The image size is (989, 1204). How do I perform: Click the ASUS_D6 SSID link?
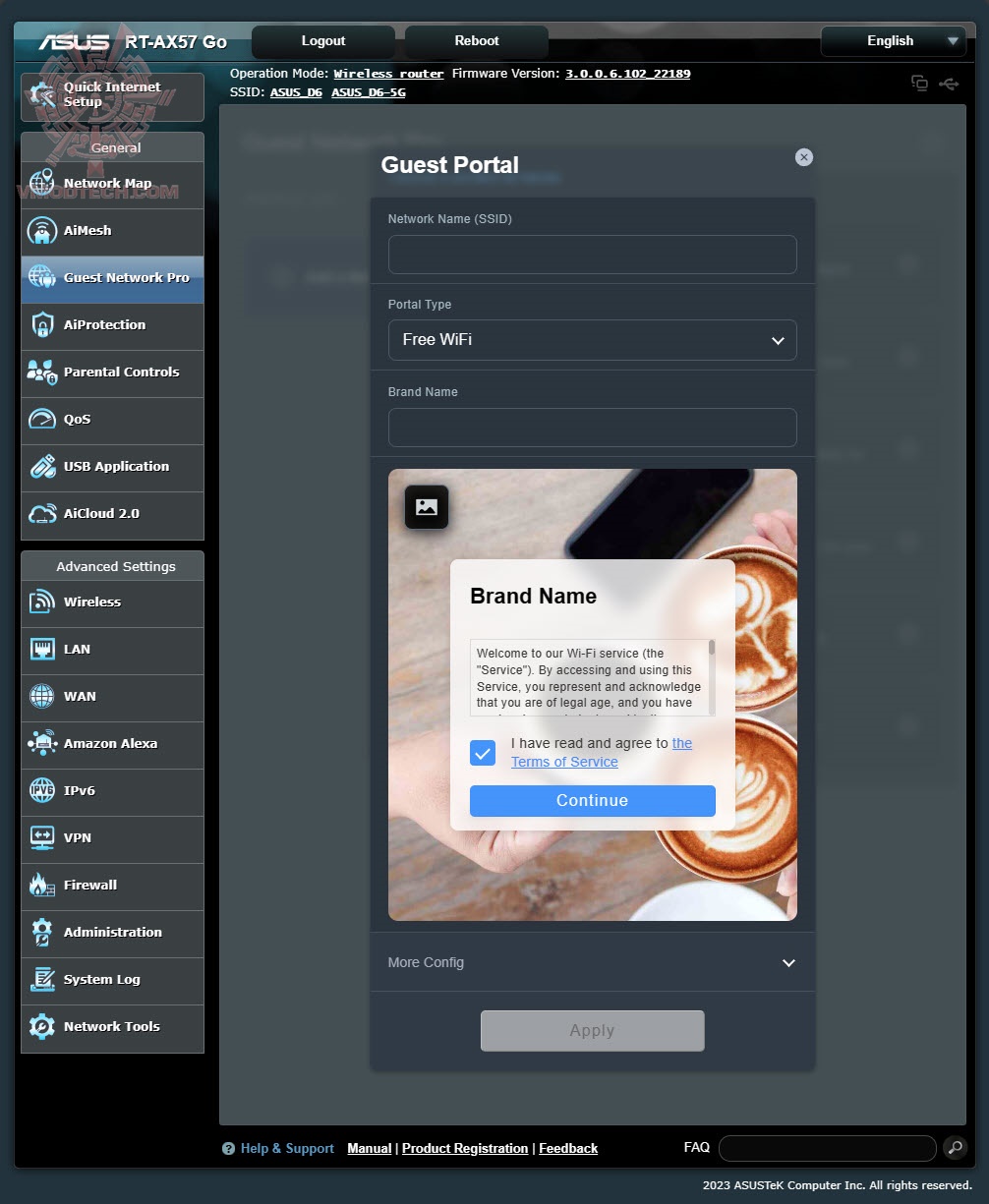tap(297, 92)
